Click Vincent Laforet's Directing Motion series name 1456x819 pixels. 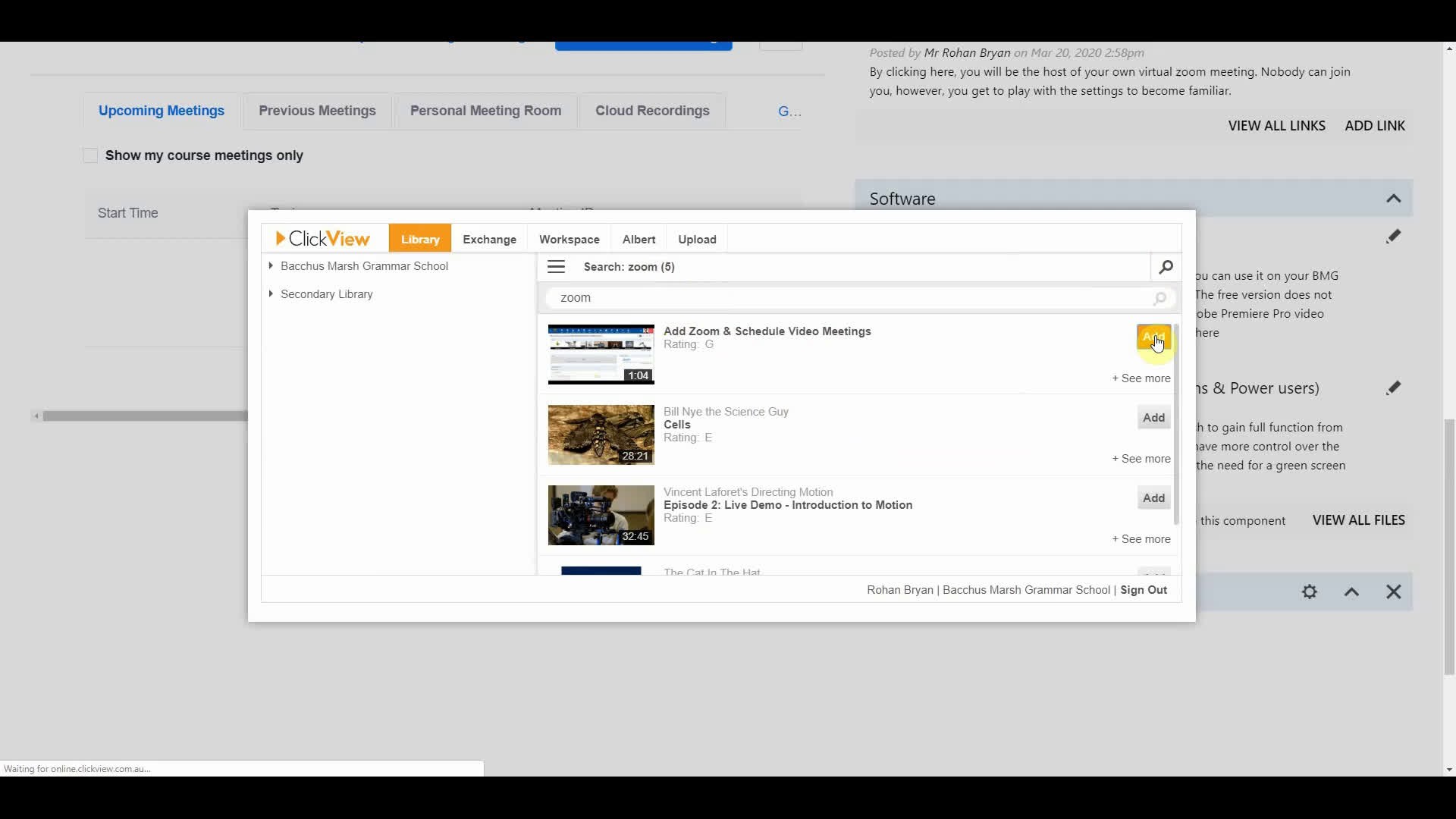748,492
